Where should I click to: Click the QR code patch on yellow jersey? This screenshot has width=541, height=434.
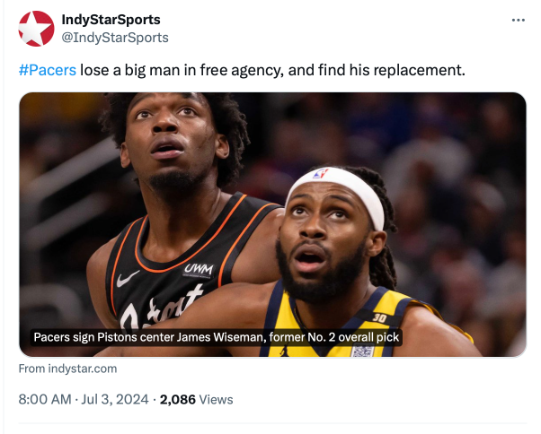point(362,351)
